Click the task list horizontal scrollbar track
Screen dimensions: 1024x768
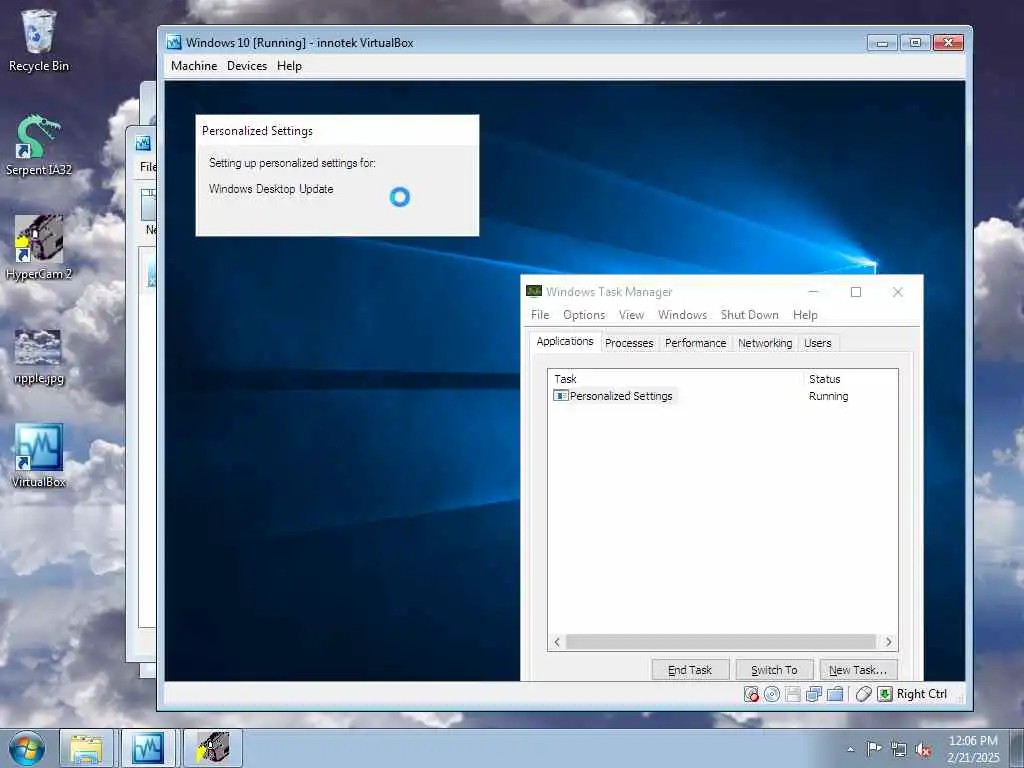[721, 642]
